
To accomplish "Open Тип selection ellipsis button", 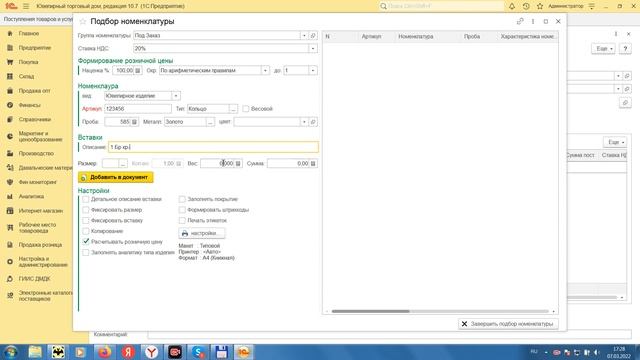I will click(233, 109).
